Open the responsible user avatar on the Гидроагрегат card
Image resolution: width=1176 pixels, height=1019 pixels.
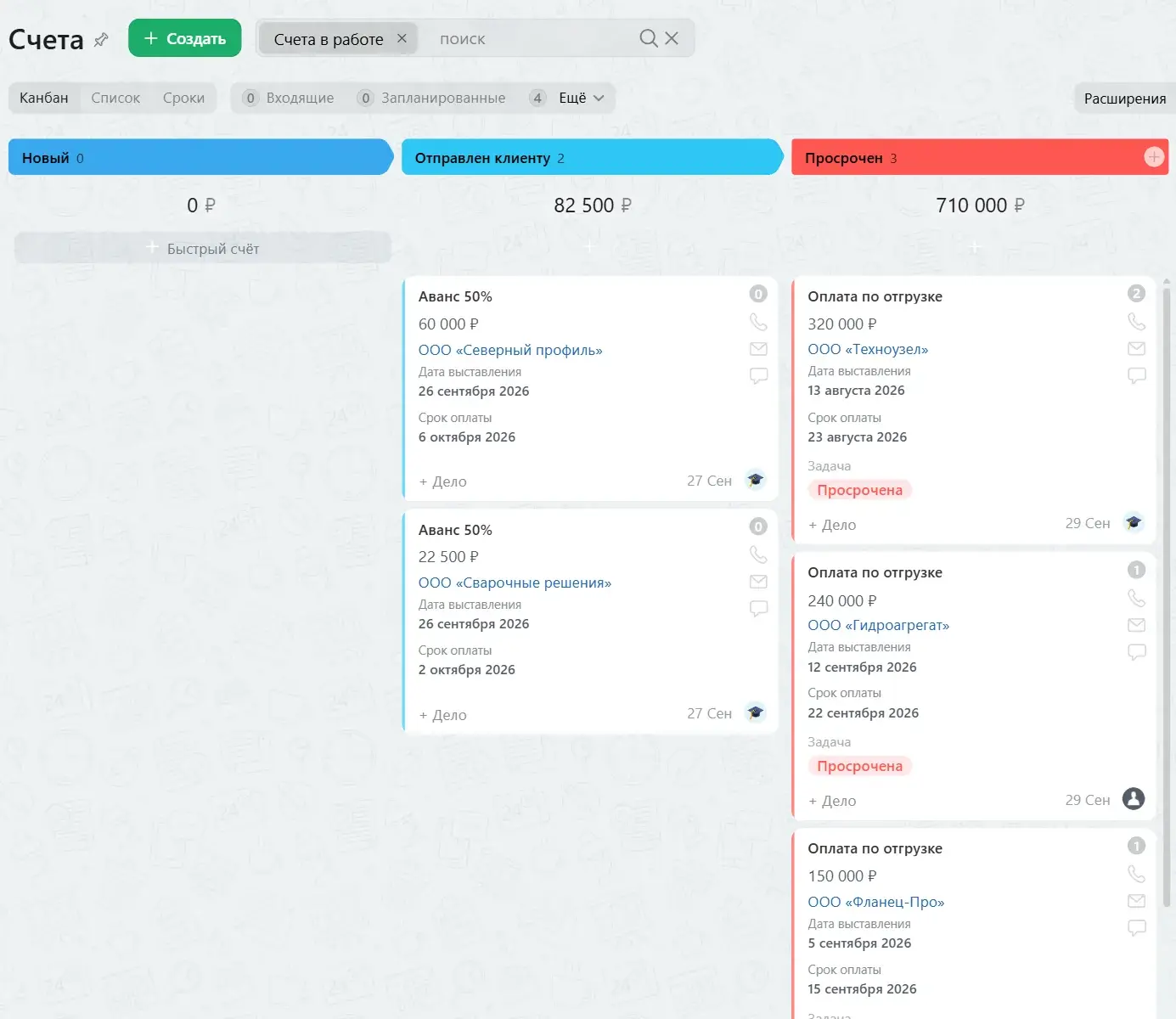[1134, 798]
